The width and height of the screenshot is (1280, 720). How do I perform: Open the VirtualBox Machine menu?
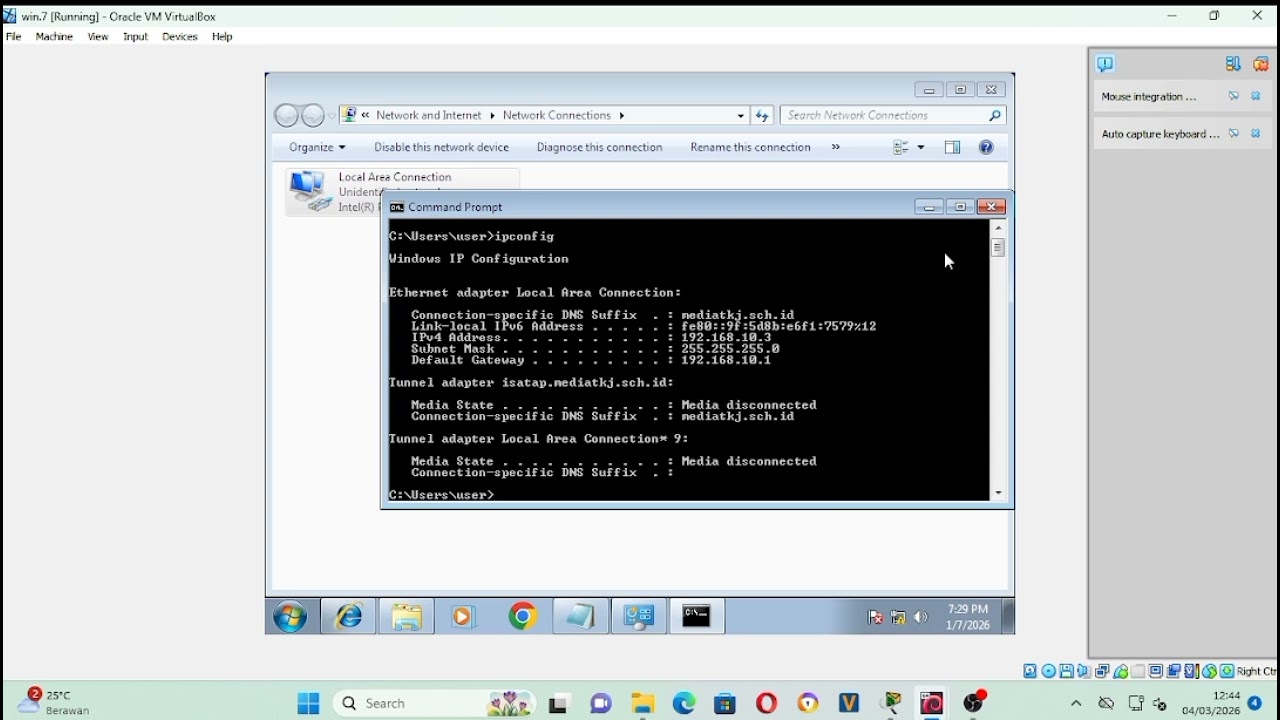click(x=54, y=37)
